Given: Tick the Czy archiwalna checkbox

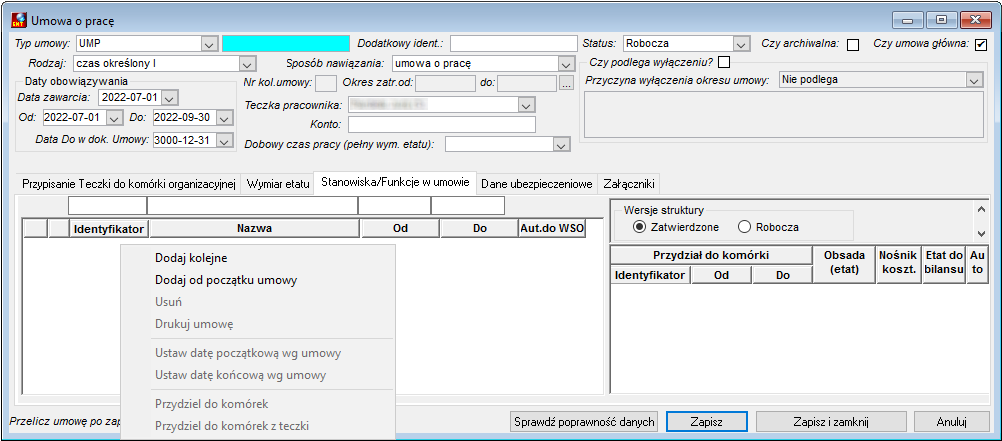Looking at the screenshot, I should (852, 45).
